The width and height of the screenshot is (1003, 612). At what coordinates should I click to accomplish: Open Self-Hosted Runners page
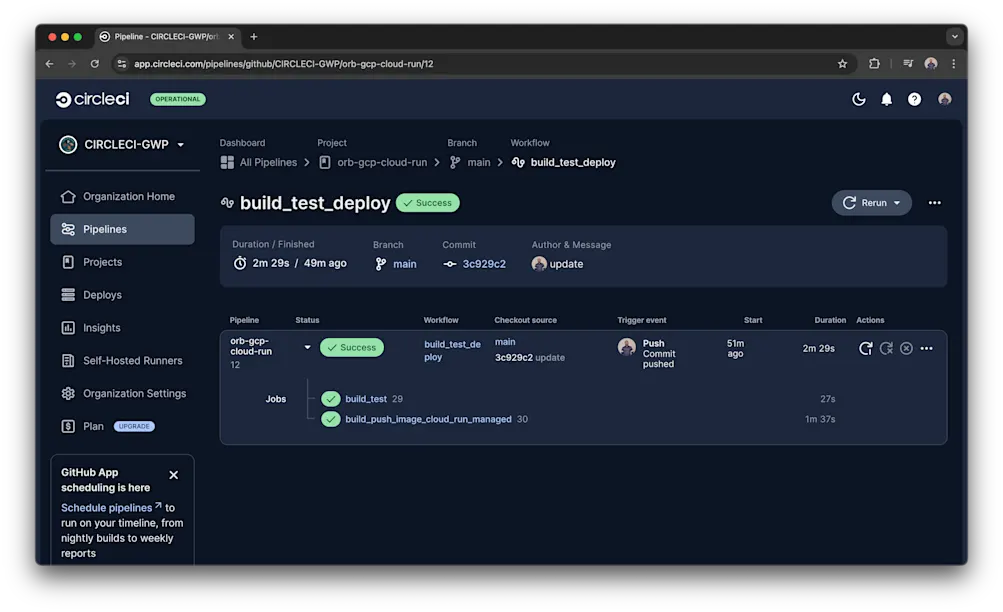click(122, 361)
